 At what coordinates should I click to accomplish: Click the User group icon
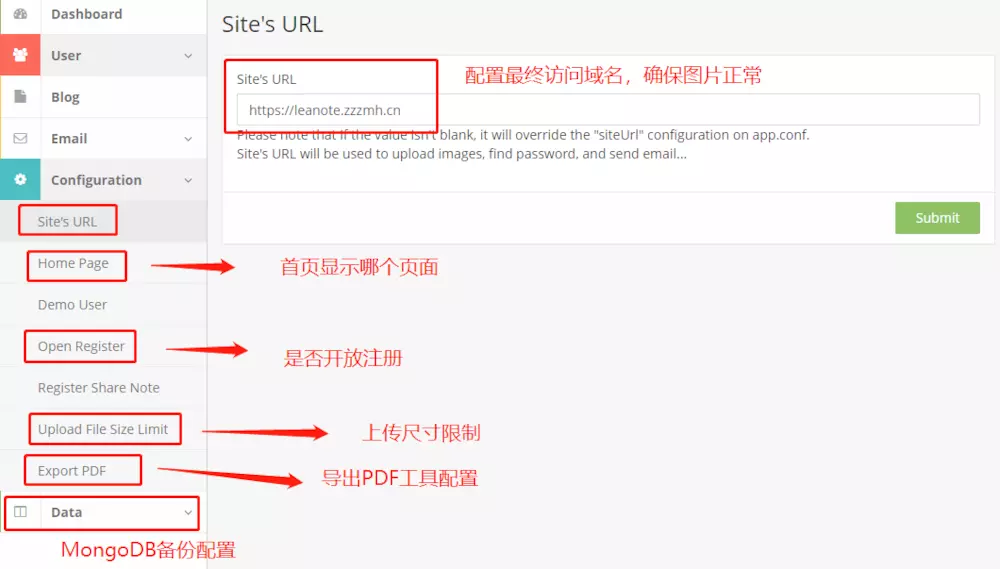pos(20,55)
